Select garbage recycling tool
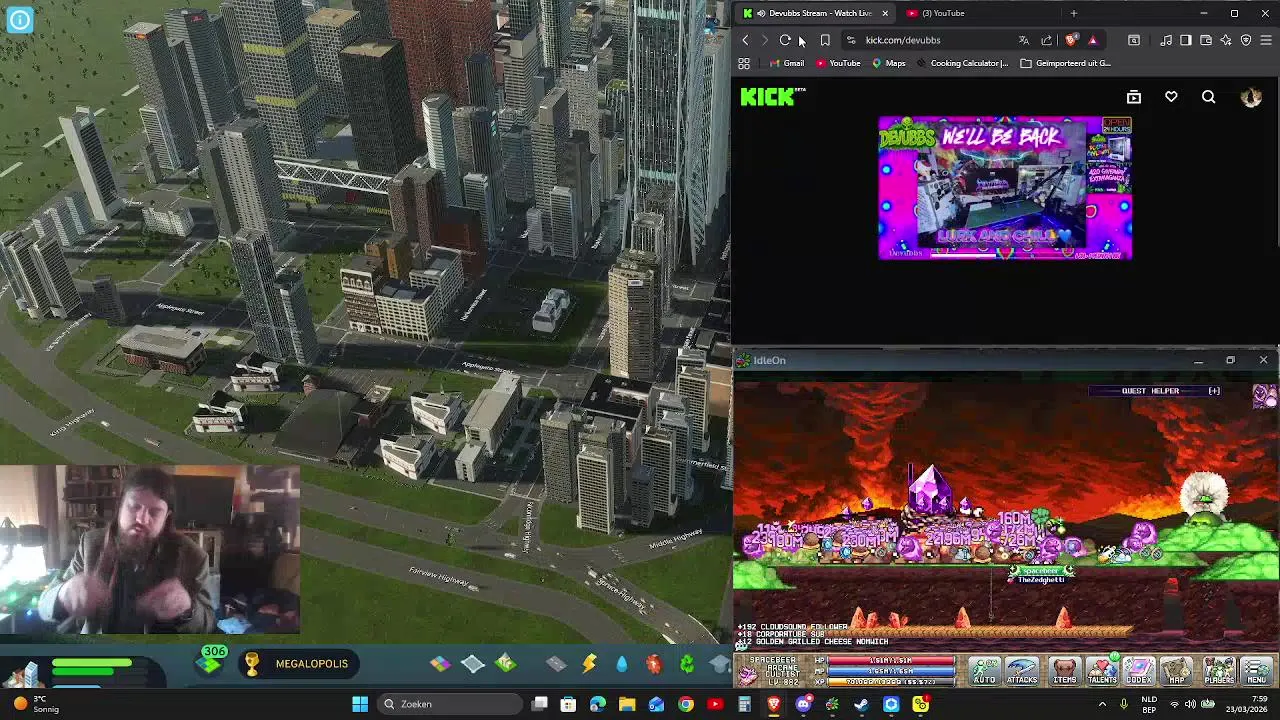Screen dimensions: 1280x720 687,663
